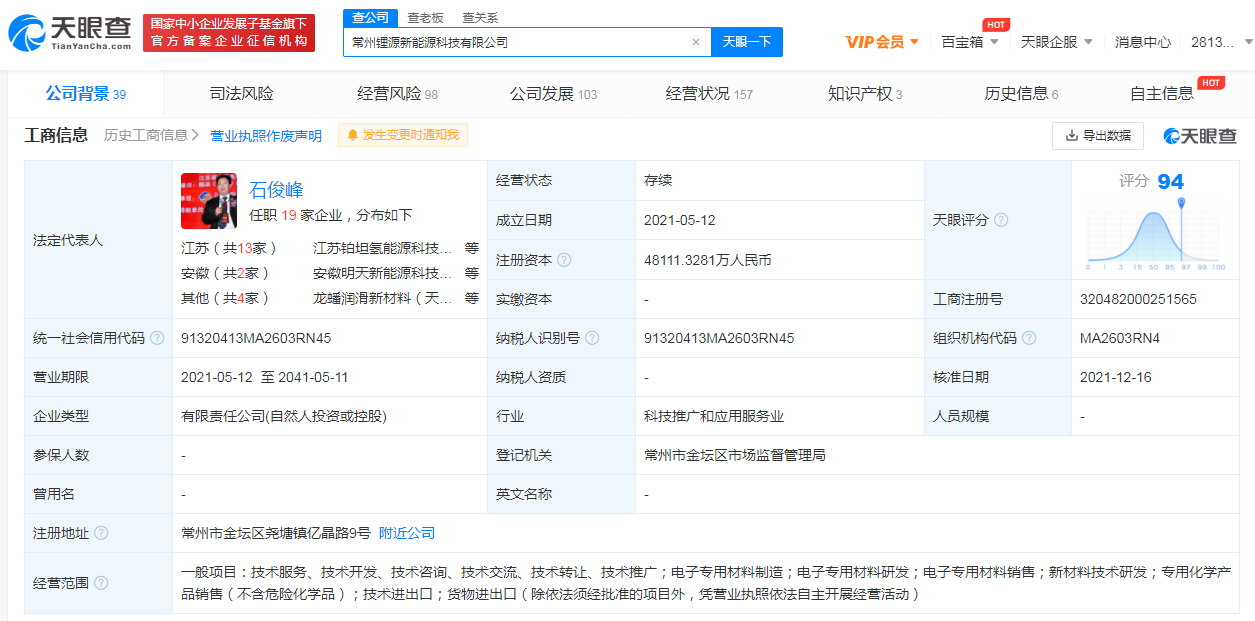
Task: Open 江苏铂坦氢能源科技 company link
Action: pyautogui.click(x=383, y=248)
